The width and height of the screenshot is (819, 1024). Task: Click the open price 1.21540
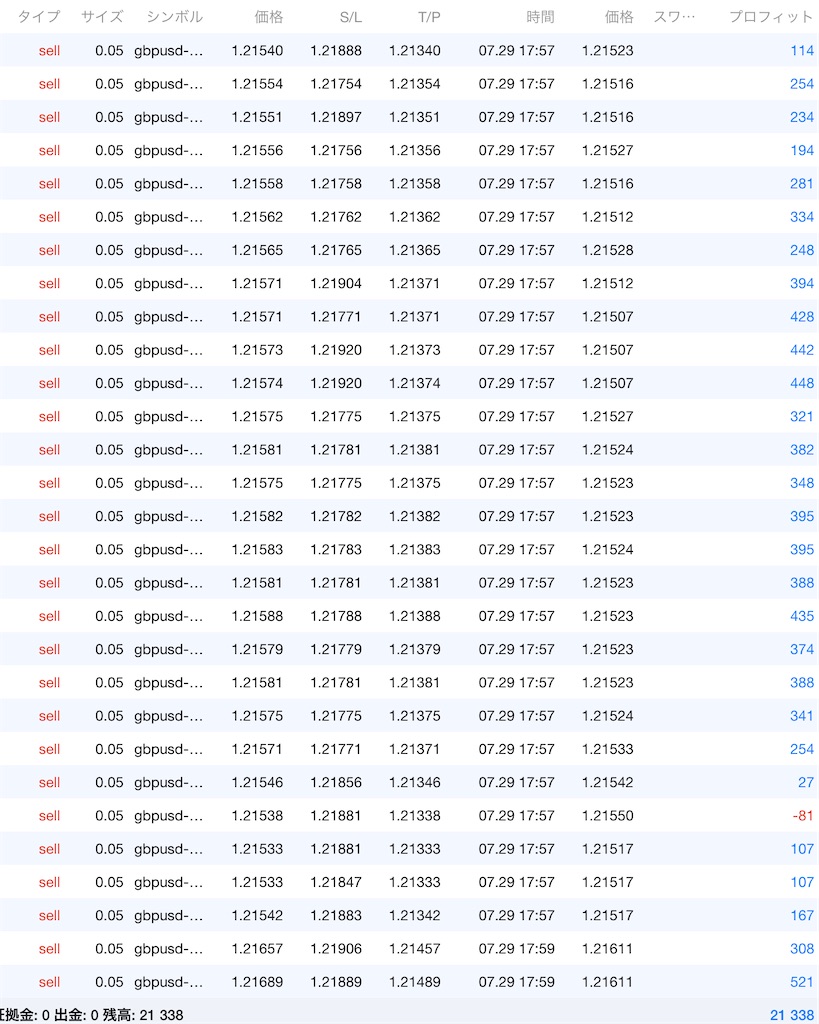point(257,50)
